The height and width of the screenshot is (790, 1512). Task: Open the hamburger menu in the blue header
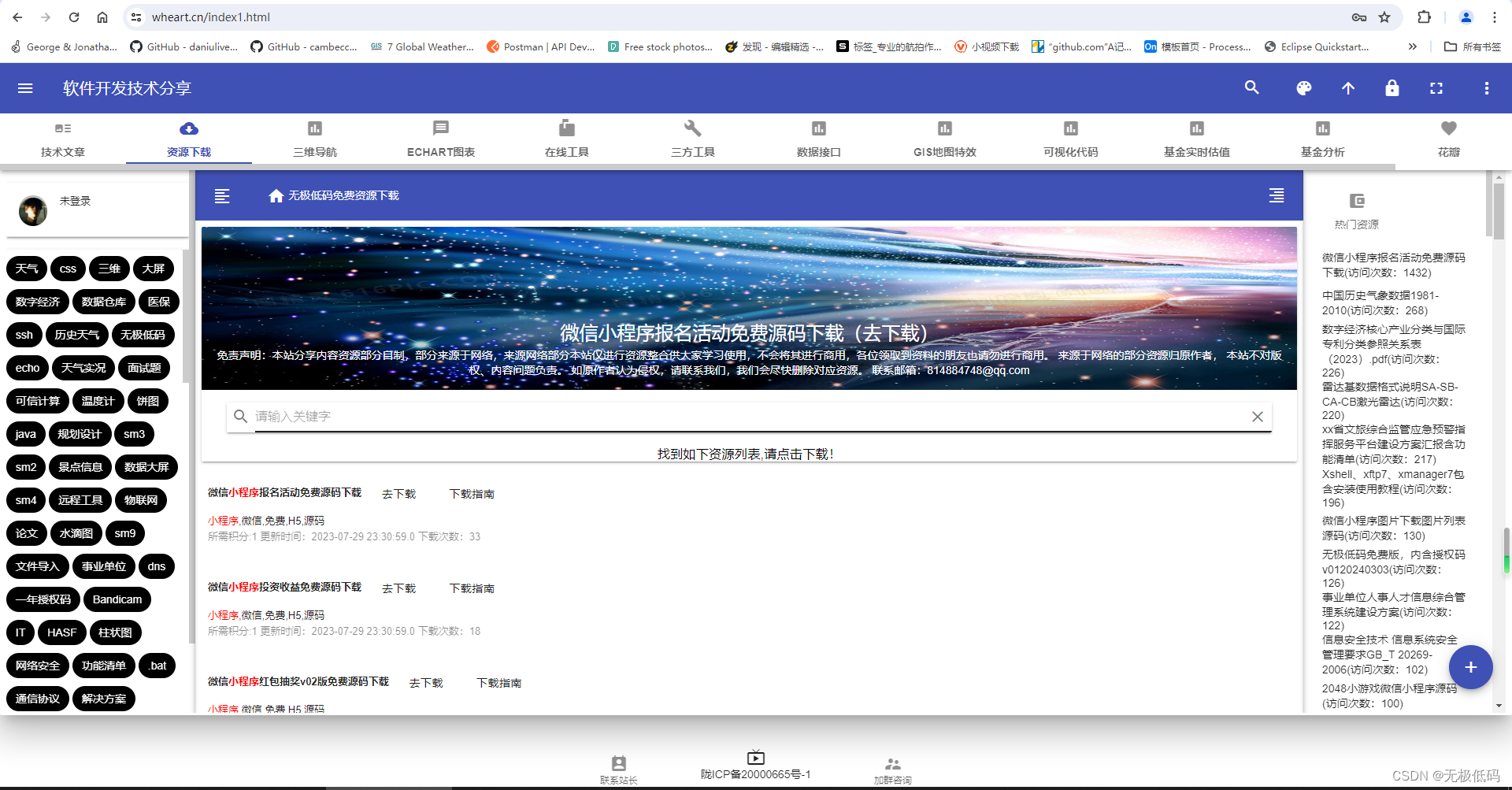pyautogui.click(x=25, y=88)
